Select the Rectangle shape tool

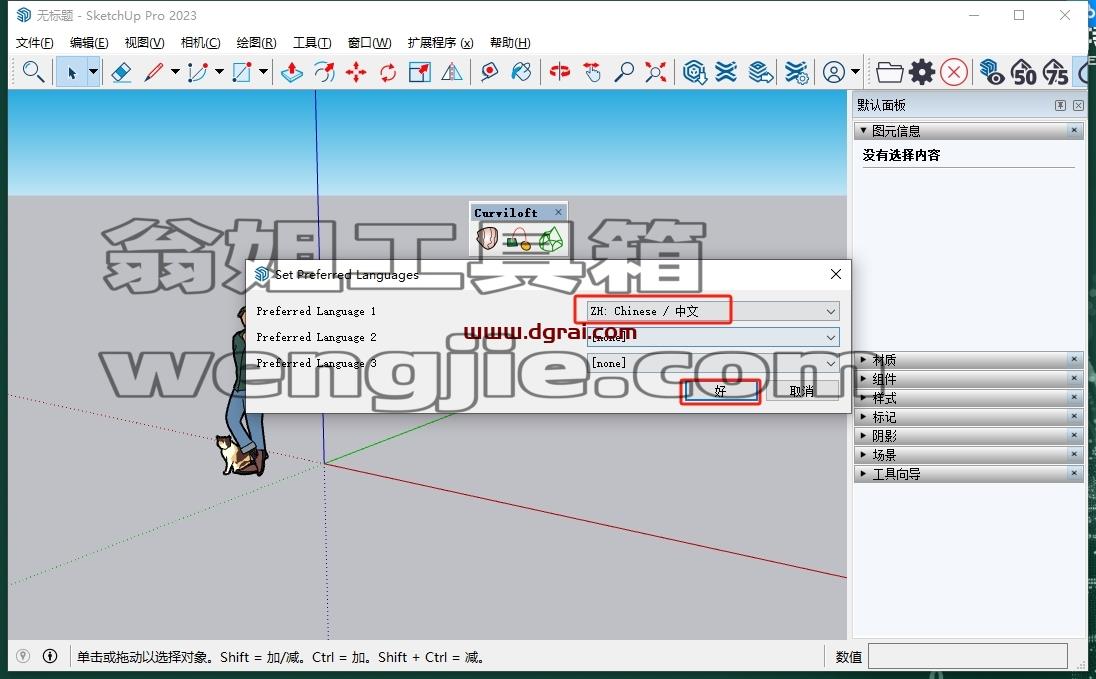point(242,72)
